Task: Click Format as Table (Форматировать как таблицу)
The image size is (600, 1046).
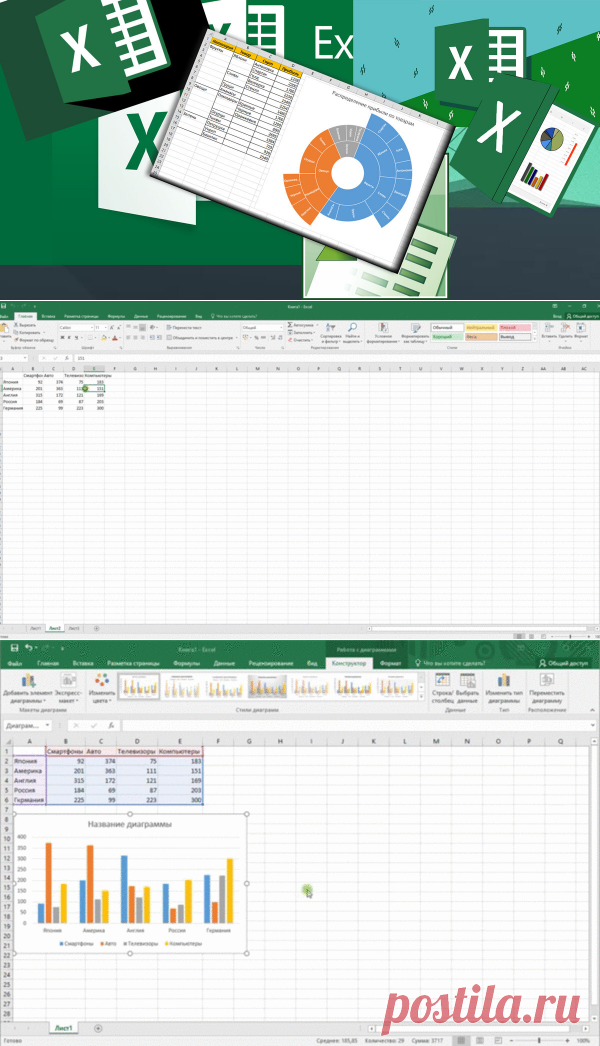Action: tap(415, 332)
